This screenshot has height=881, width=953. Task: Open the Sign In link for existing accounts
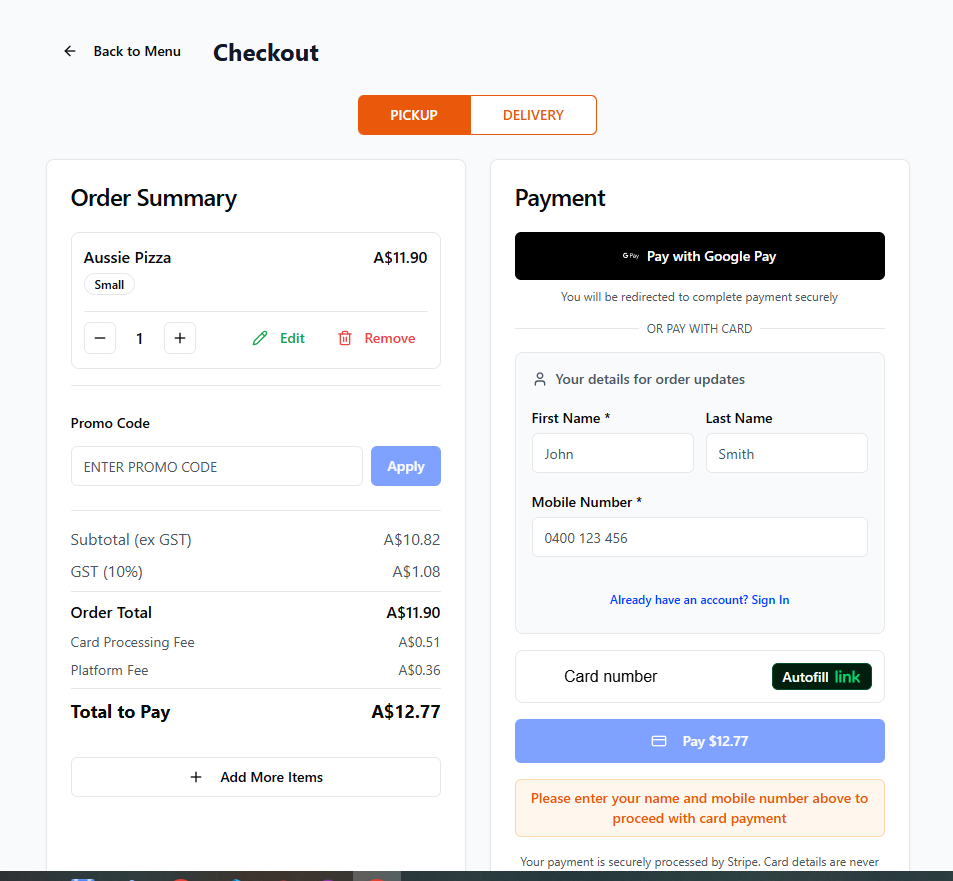699,599
